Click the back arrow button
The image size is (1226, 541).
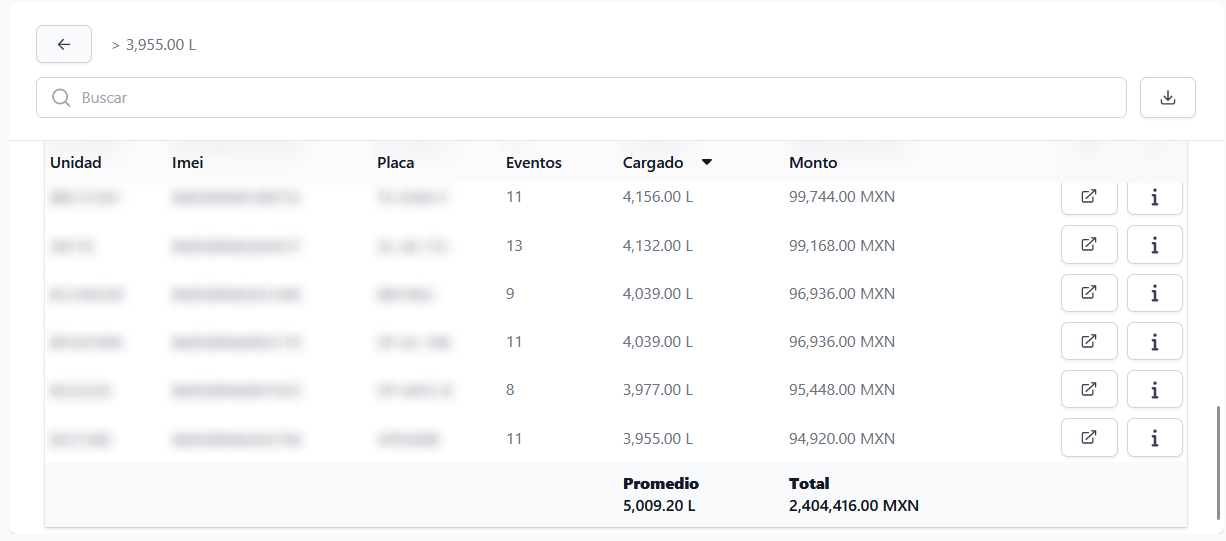[64, 44]
